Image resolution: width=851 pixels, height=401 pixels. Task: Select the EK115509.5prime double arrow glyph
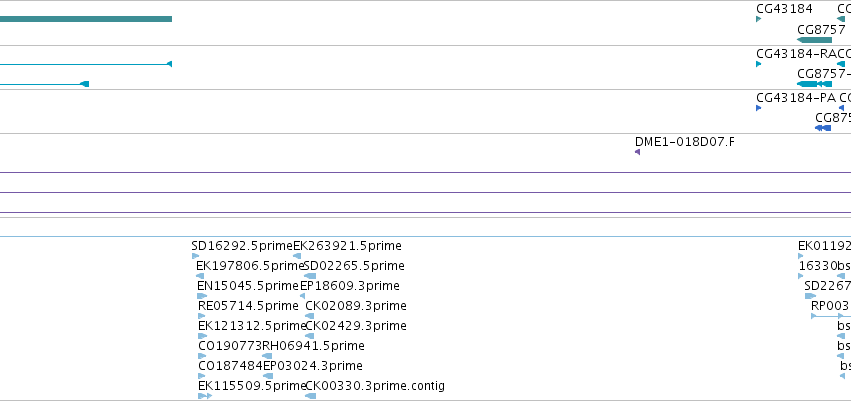205,396
